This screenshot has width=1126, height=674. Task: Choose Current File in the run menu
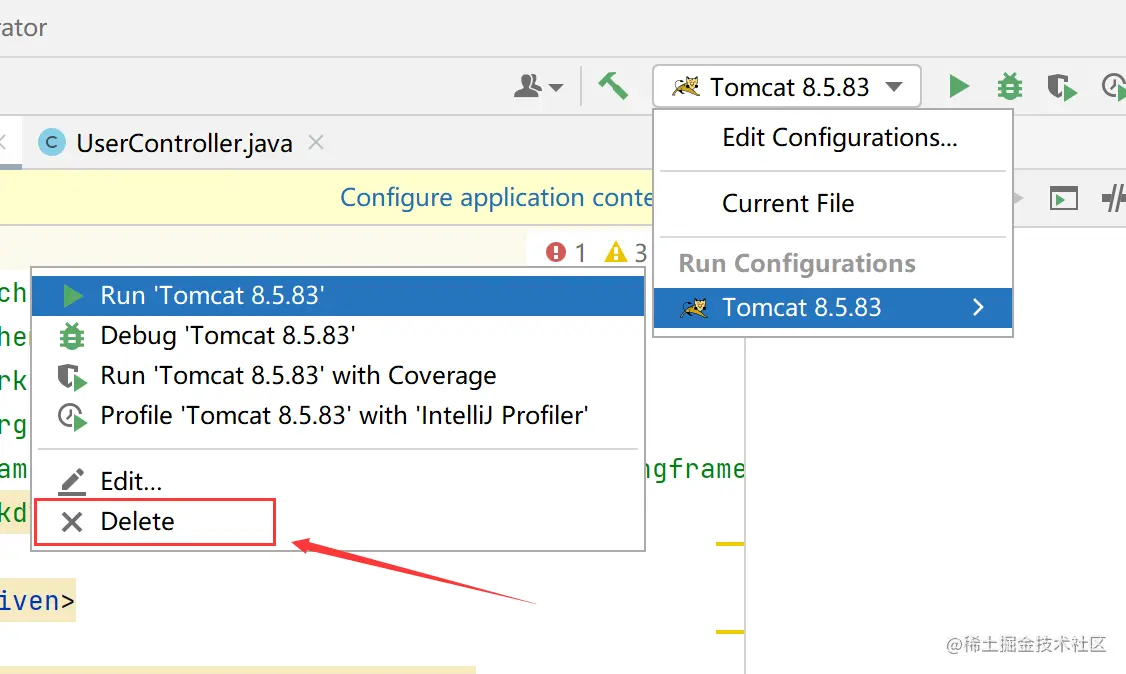tap(788, 203)
